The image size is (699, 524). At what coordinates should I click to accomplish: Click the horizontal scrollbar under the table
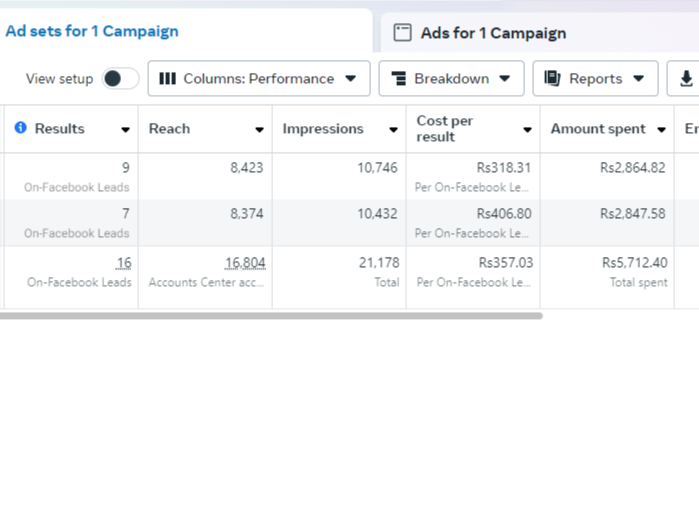tap(270, 316)
